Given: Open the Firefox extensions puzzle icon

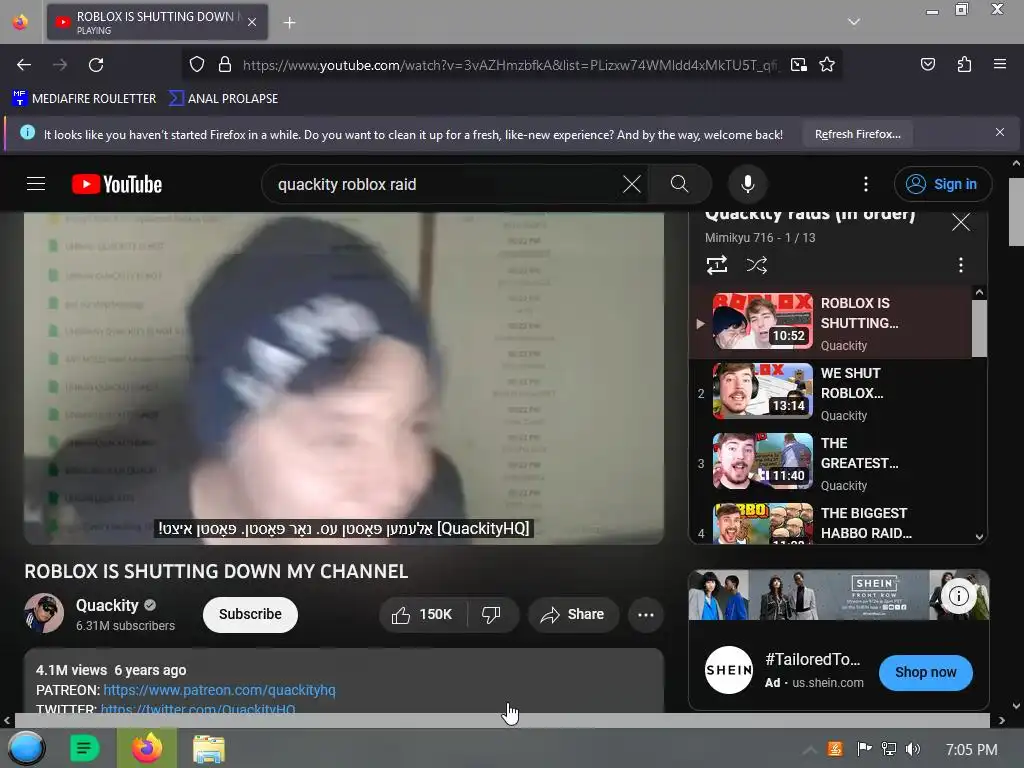Looking at the screenshot, I should point(964,64).
